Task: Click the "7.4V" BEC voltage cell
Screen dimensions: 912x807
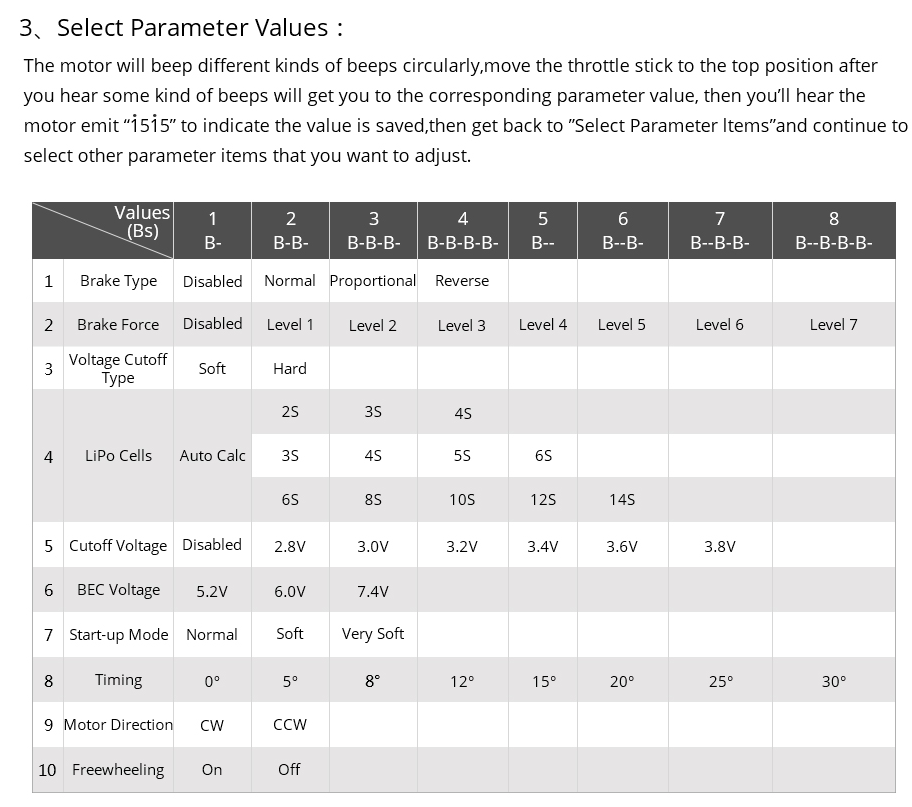Action: coord(373,591)
